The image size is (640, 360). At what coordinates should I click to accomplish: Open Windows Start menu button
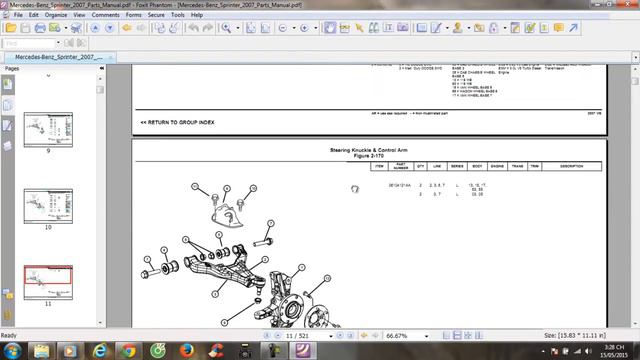[13, 351]
